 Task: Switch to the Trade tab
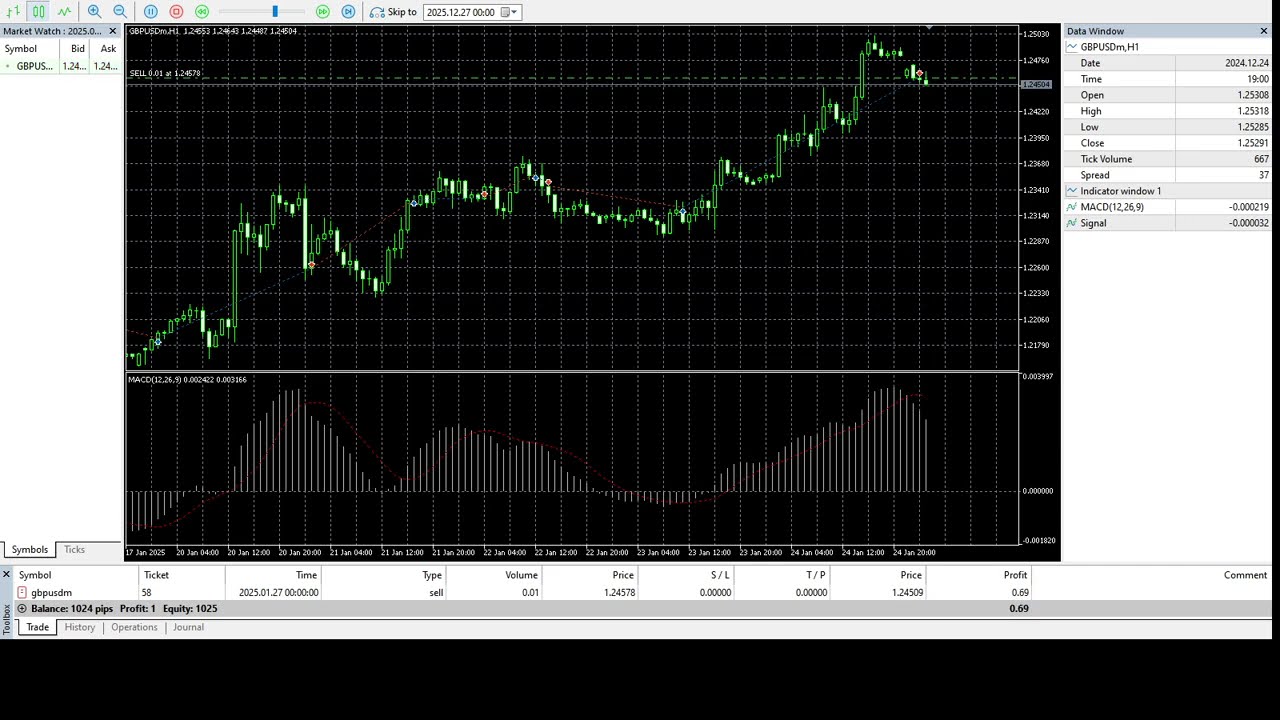(37, 627)
